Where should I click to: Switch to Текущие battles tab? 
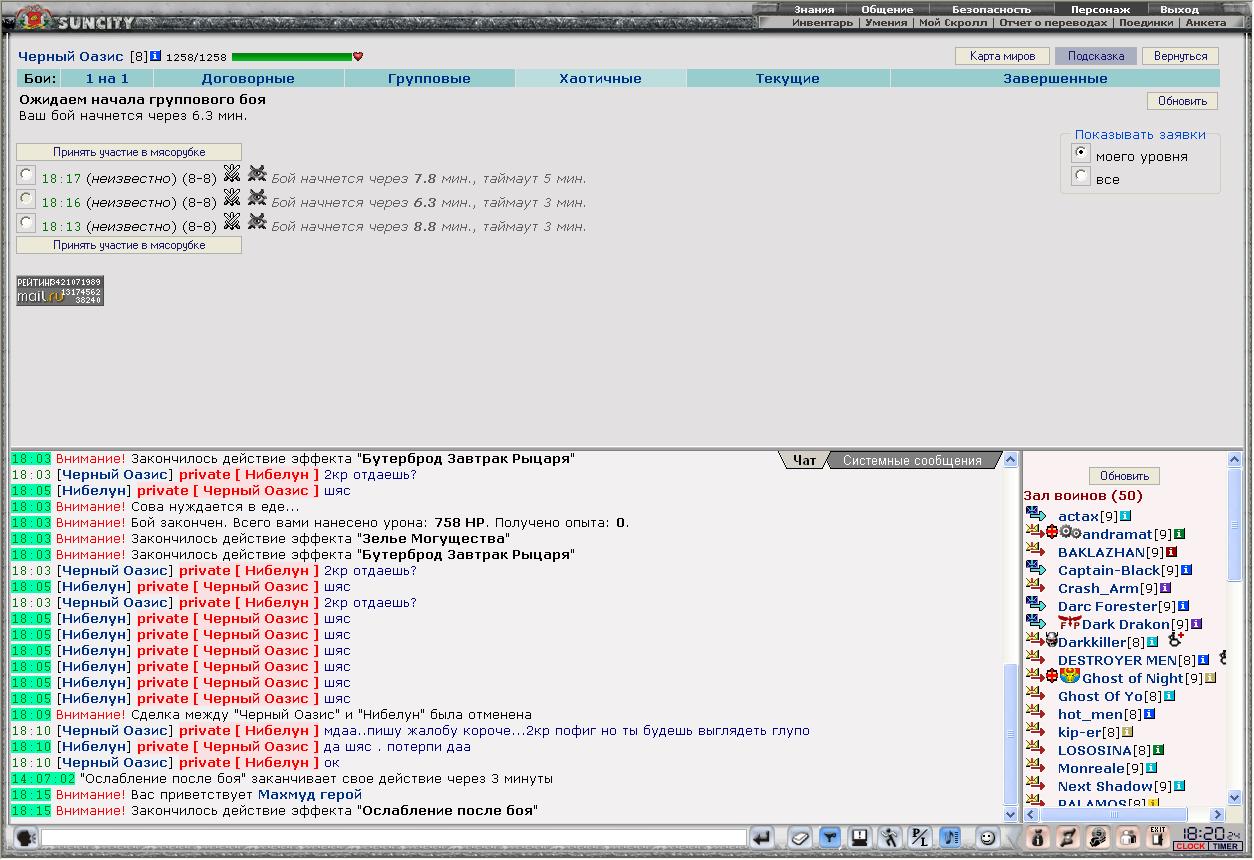tap(788, 78)
